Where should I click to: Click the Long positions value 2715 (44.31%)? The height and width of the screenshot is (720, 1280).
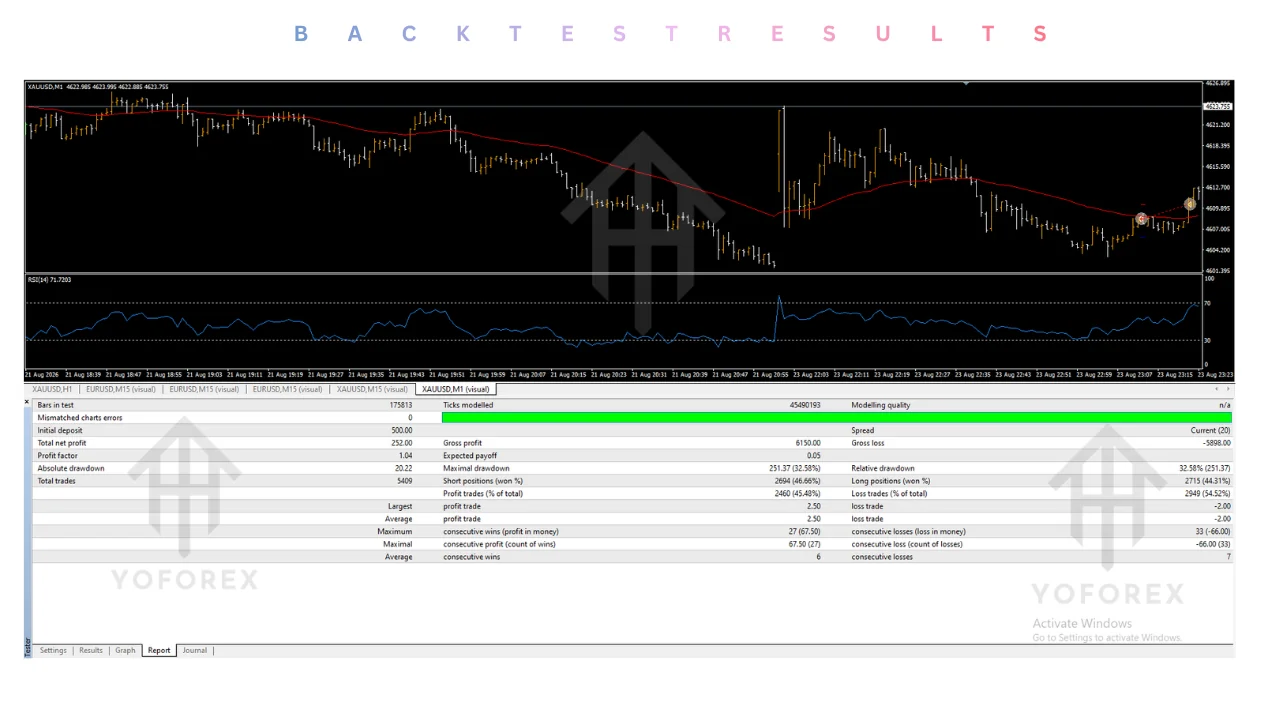1208,481
